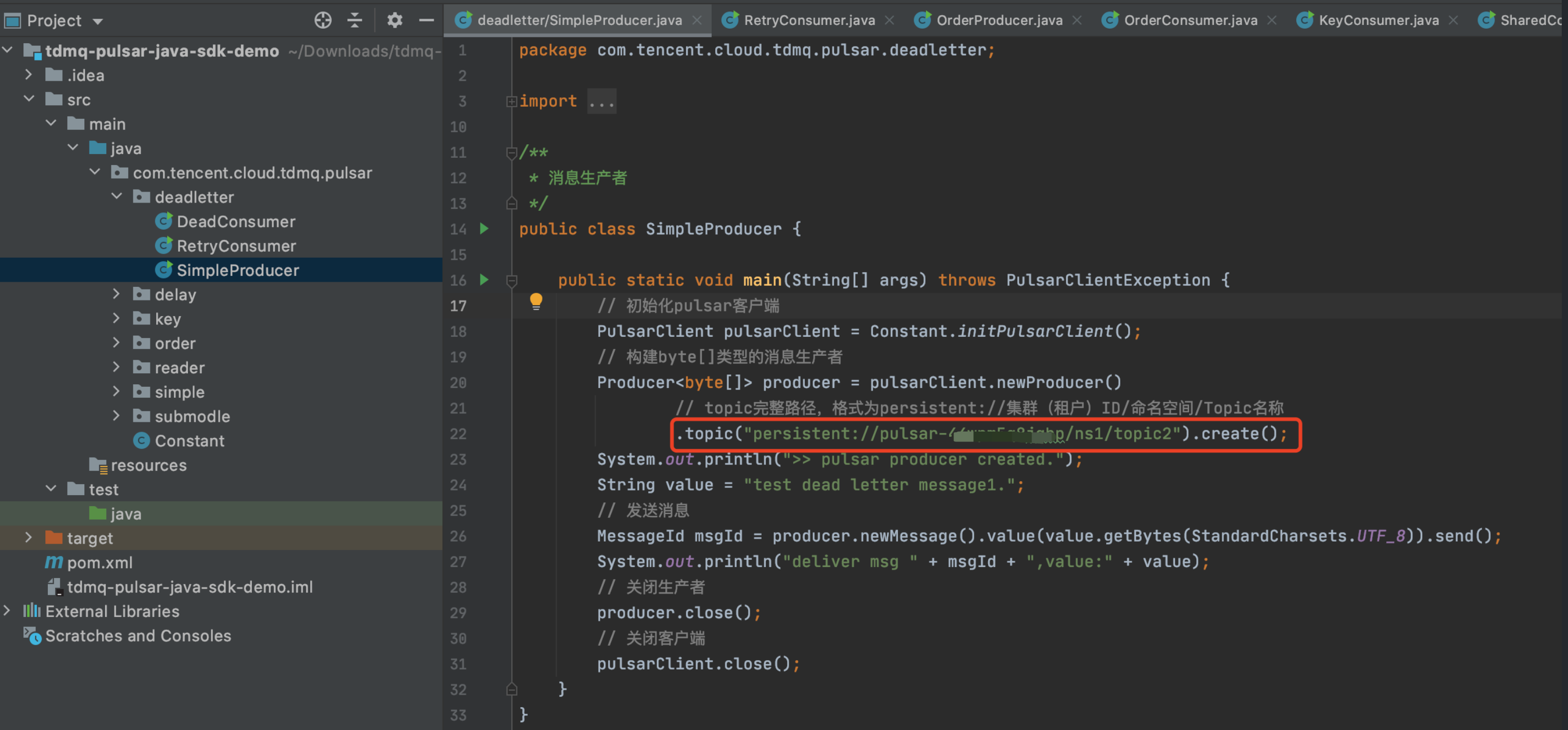This screenshot has height=730, width=1568.
Task: Hide the Project tool window
Action: pyautogui.click(x=427, y=20)
